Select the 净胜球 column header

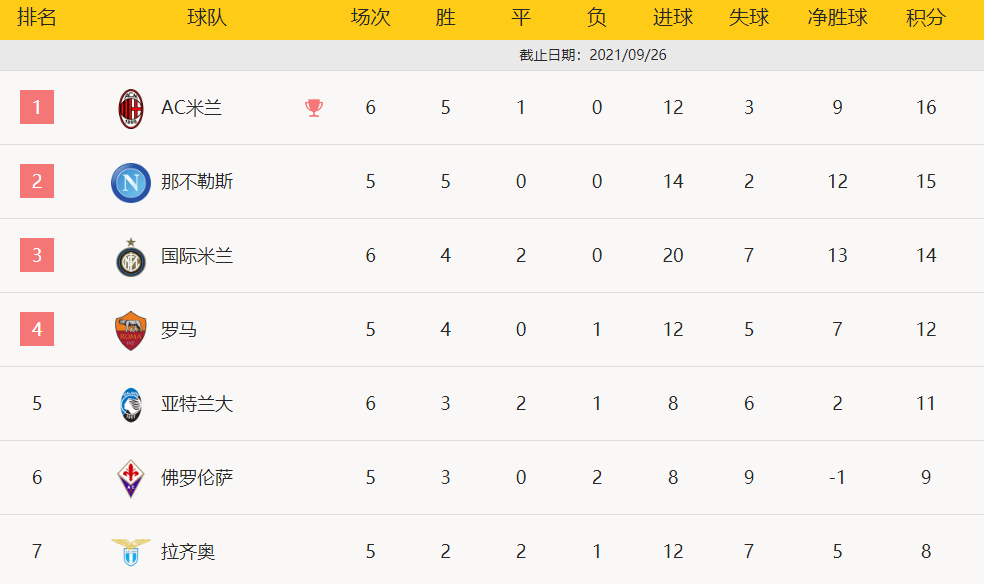coord(837,19)
